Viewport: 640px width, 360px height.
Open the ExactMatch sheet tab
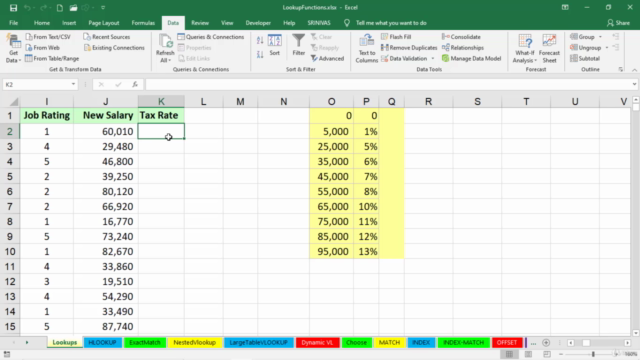[145, 342]
